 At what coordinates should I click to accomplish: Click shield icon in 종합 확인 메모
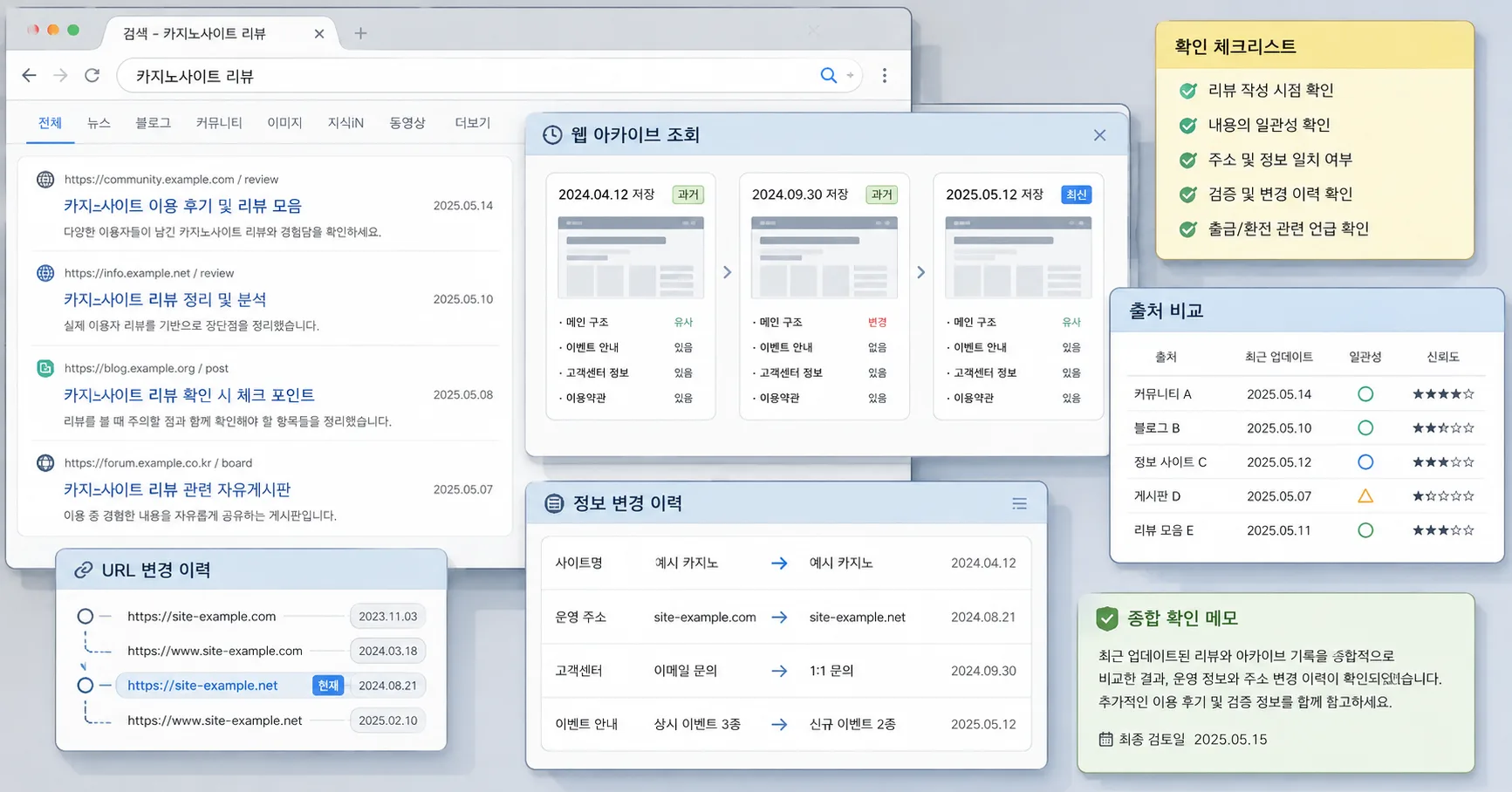[1107, 618]
